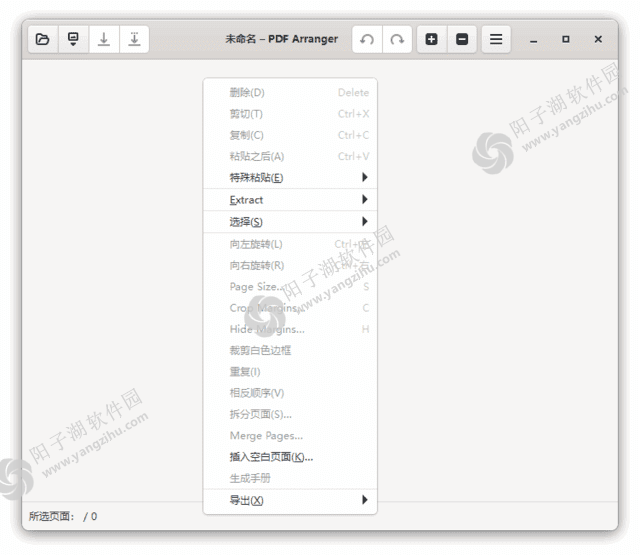This screenshot has width=640, height=555.
Task: Click 剪切(T) in the context menu
Action: pyautogui.click(x=290, y=114)
